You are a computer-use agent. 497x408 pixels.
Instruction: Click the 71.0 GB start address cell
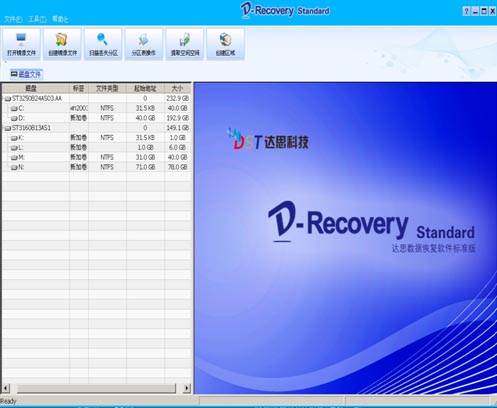145,167
